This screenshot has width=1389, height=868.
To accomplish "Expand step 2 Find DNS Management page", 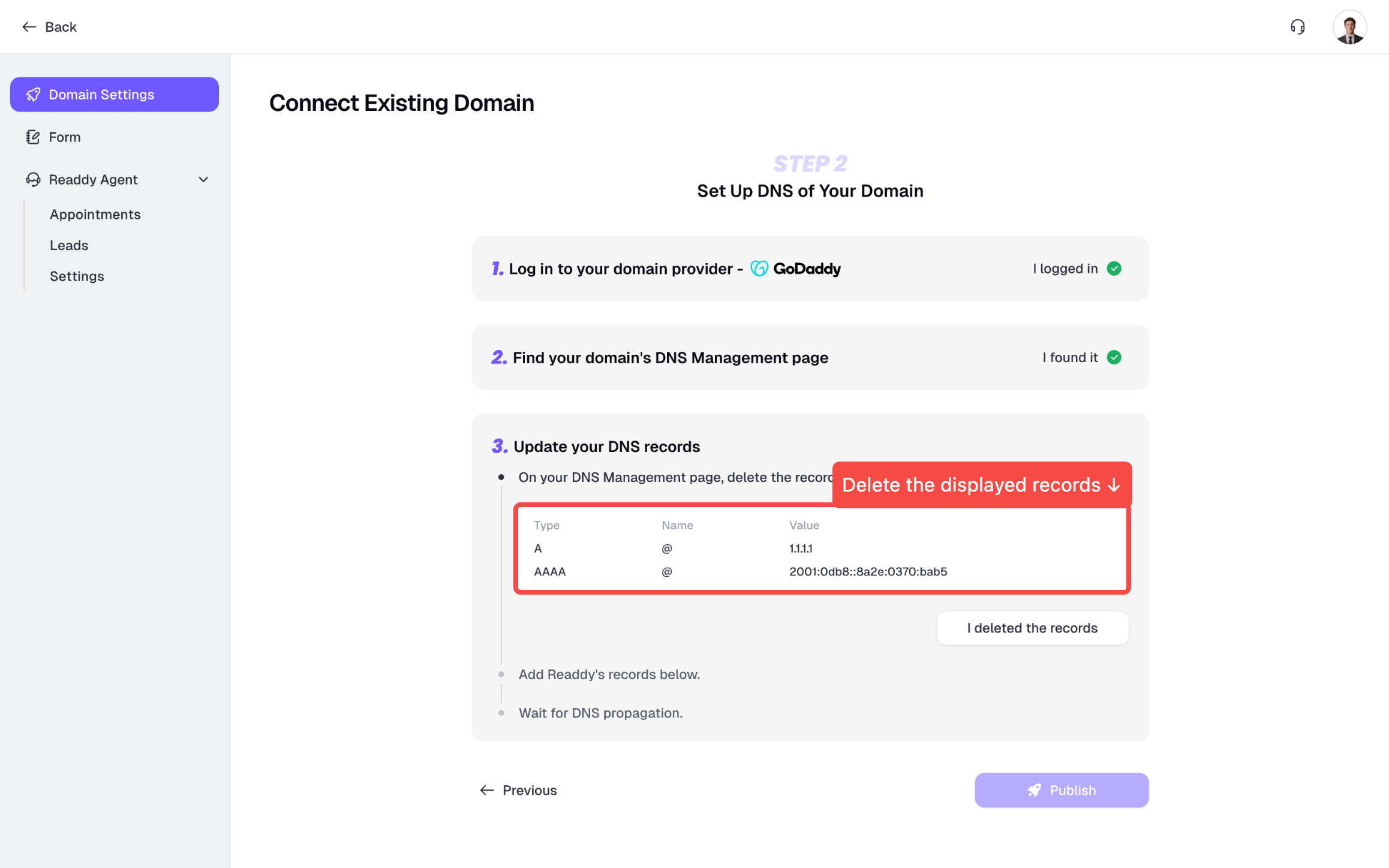I will (670, 358).
